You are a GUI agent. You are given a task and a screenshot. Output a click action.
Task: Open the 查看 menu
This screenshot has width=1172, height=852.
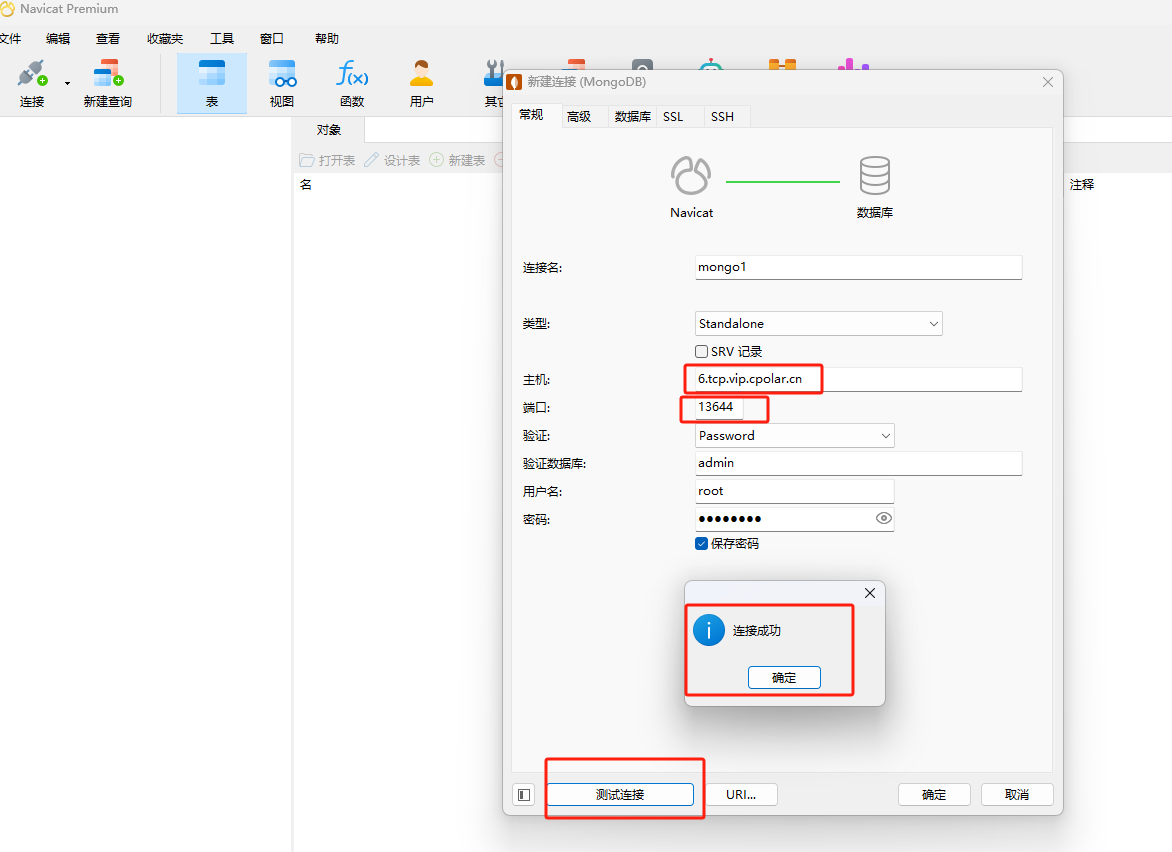click(x=108, y=39)
